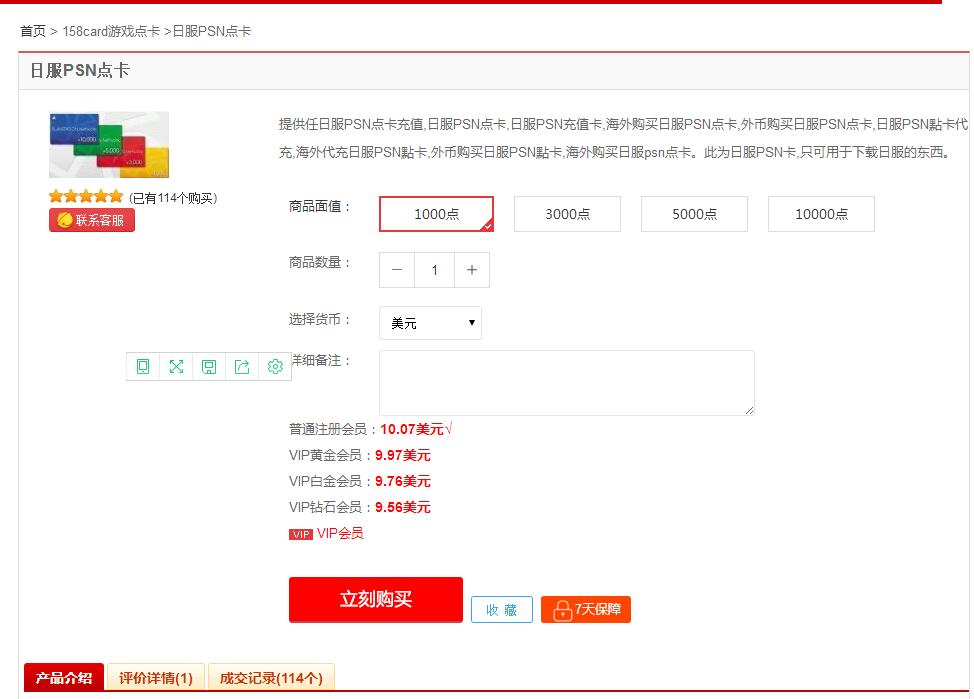
Task: Contact support via 联系客服 button
Action: pos(92,220)
